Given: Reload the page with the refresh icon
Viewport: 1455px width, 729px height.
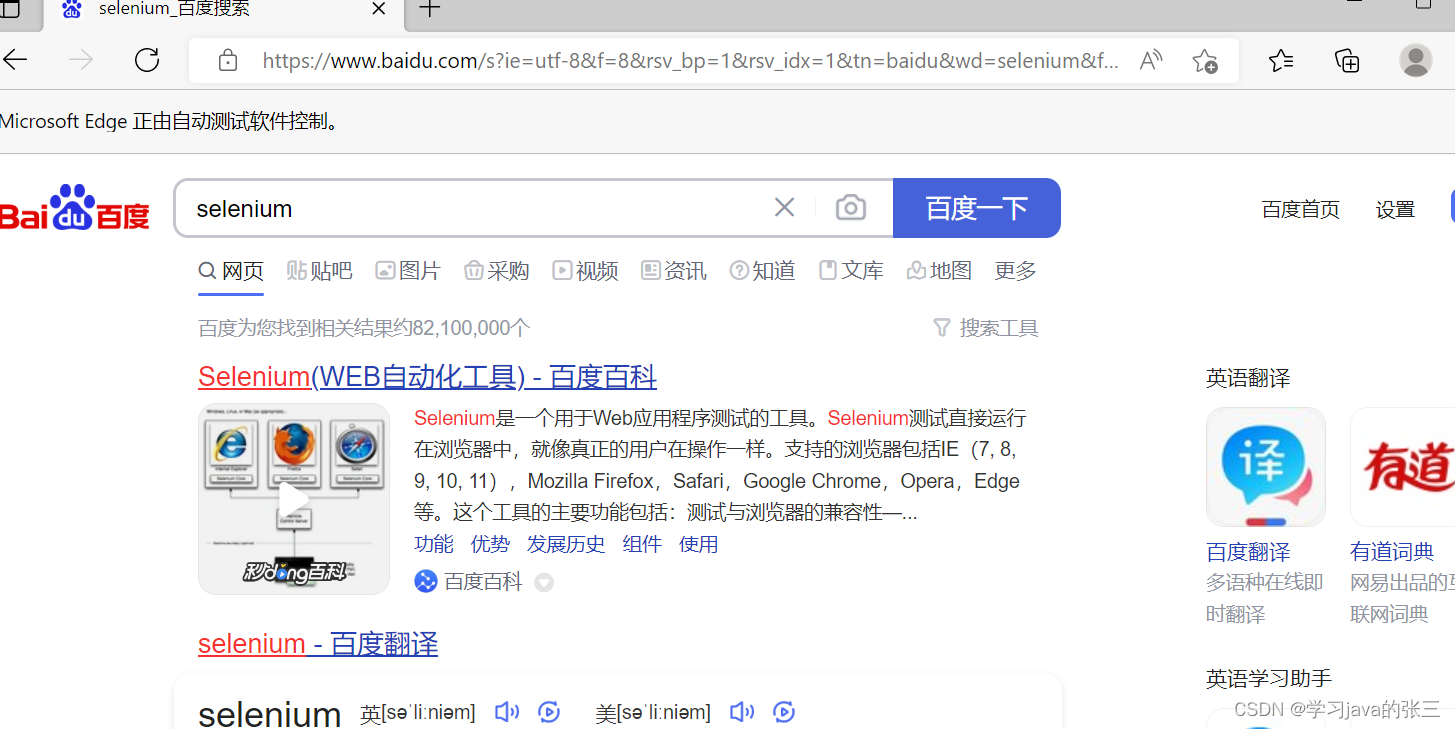Looking at the screenshot, I should pyautogui.click(x=147, y=60).
